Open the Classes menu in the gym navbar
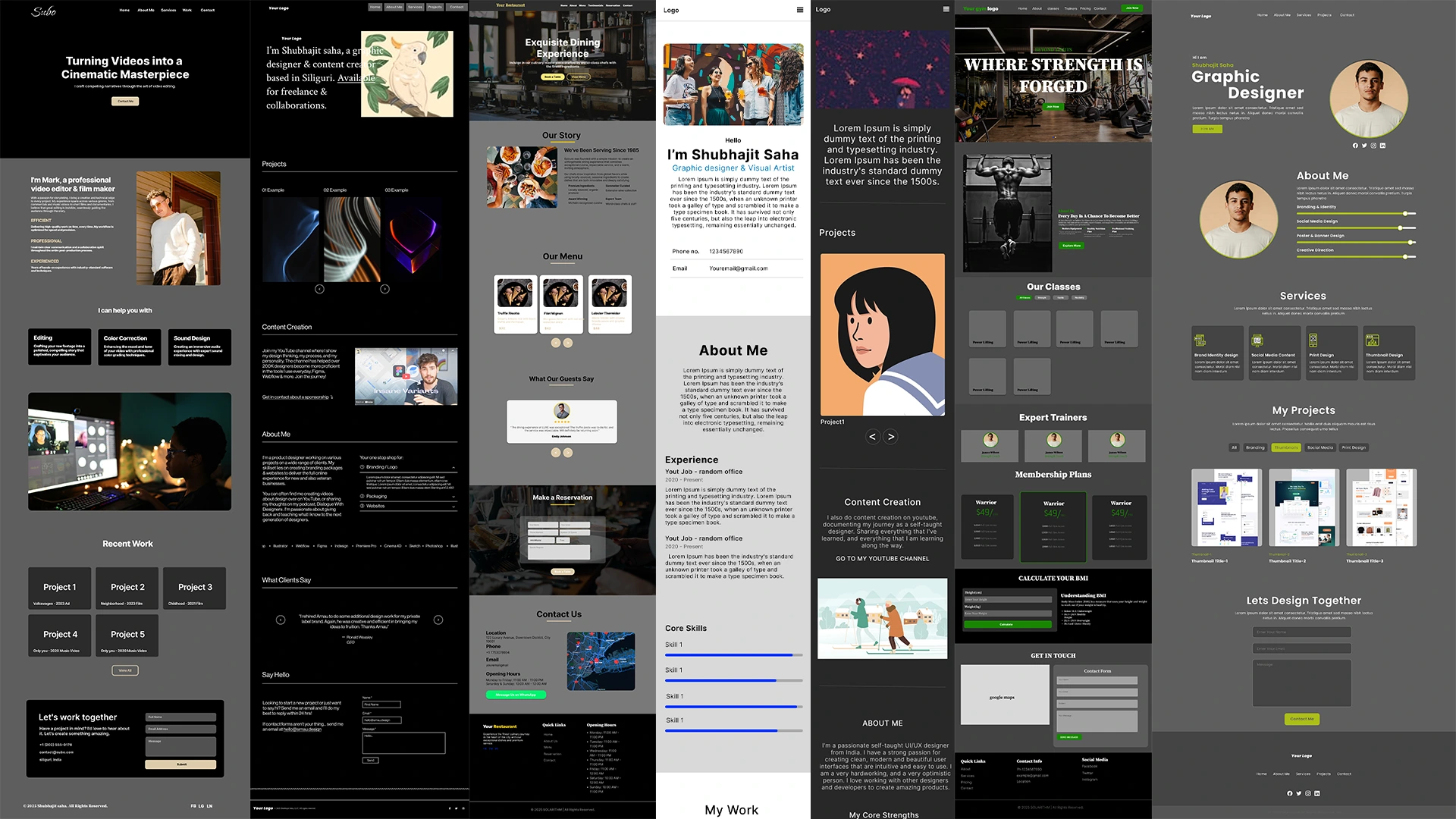The image size is (1456, 819). point(1053,9)
